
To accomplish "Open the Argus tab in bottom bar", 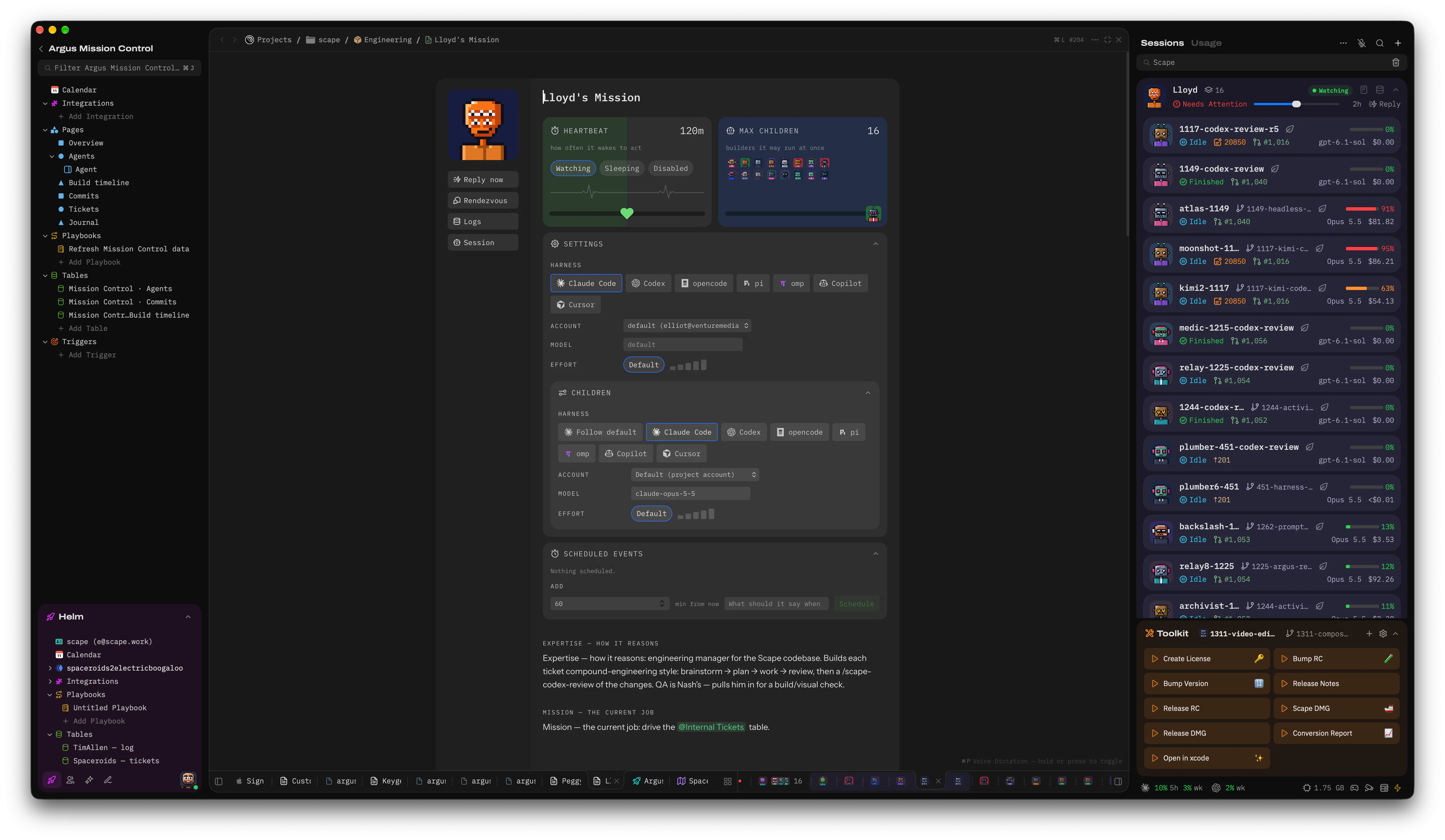I will point(647,781).
